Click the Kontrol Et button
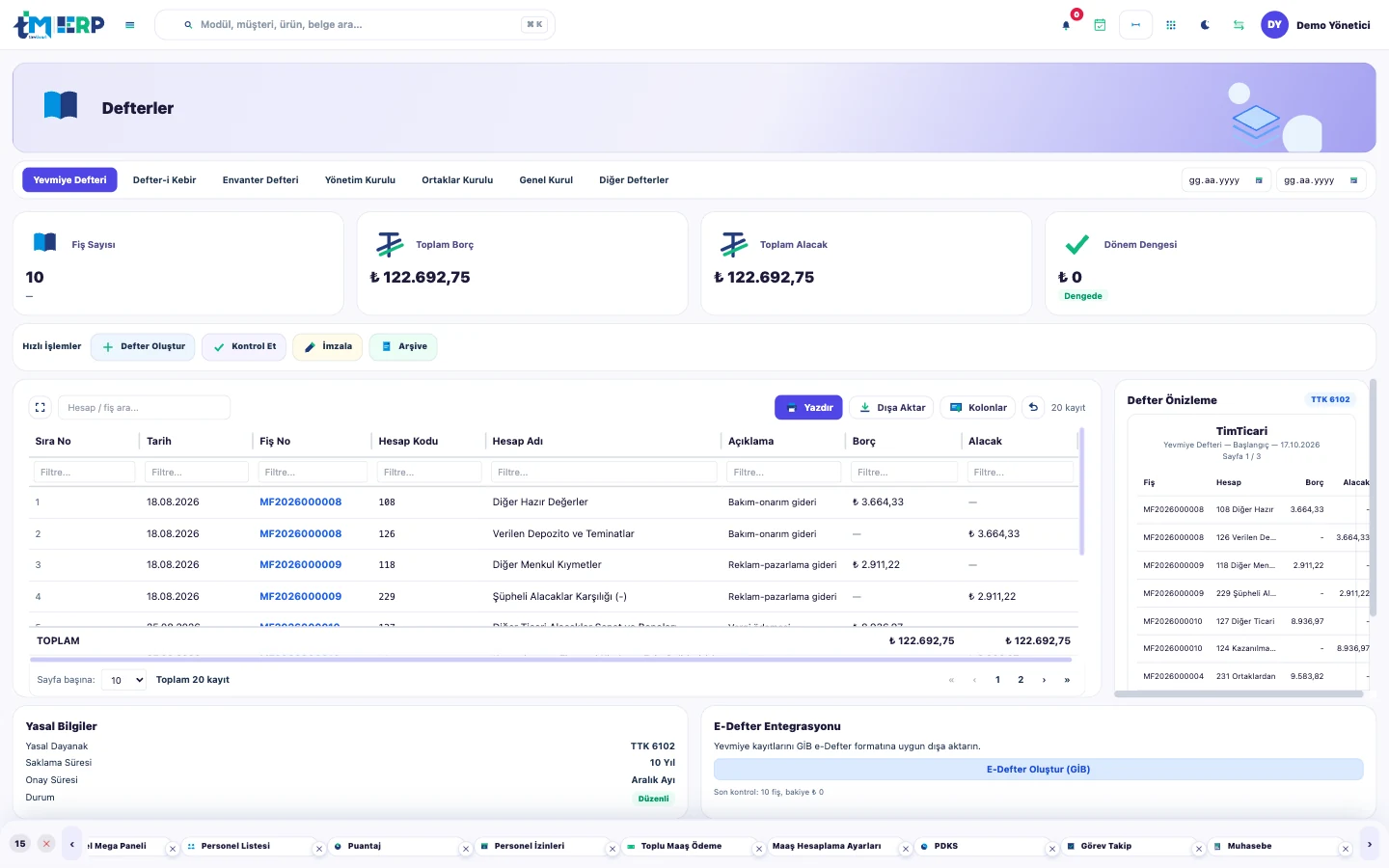Viewport: 1389px width, 868px height. (244, 347)
